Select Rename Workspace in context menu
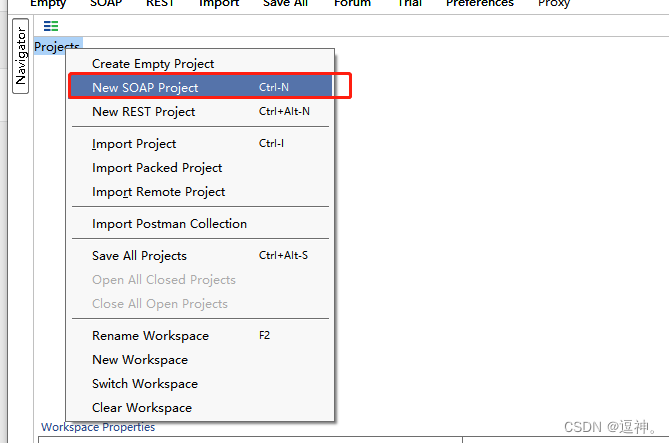 point(200,335)
